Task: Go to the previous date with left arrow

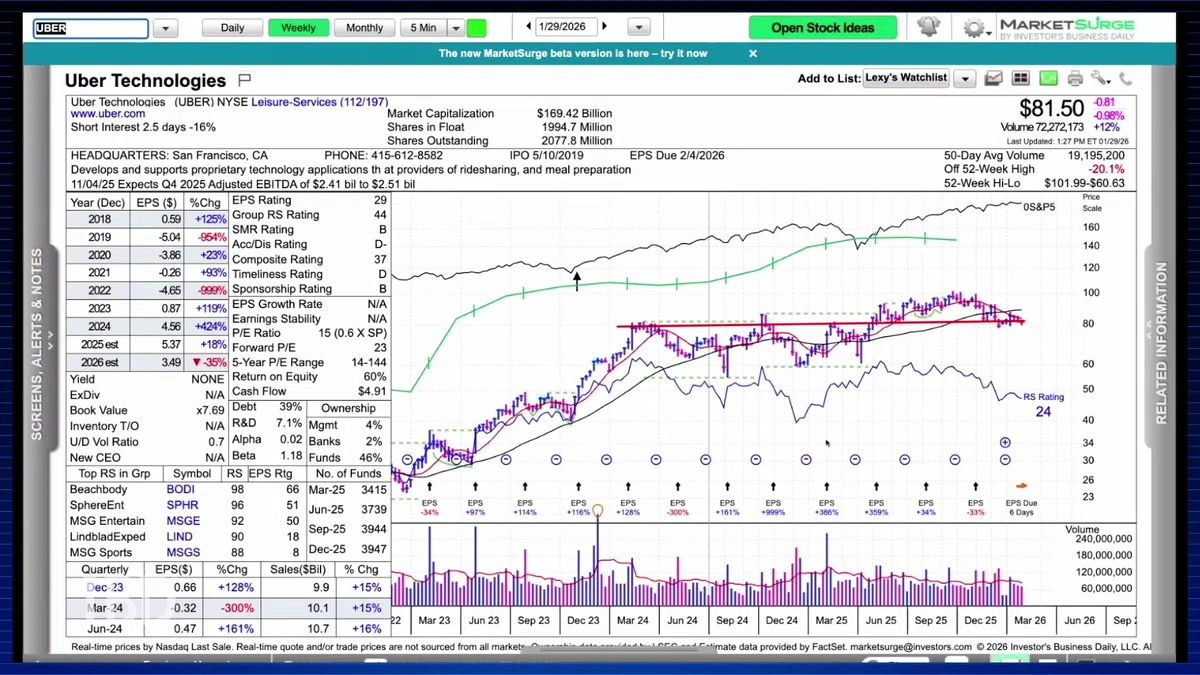Action: point(529,27)
